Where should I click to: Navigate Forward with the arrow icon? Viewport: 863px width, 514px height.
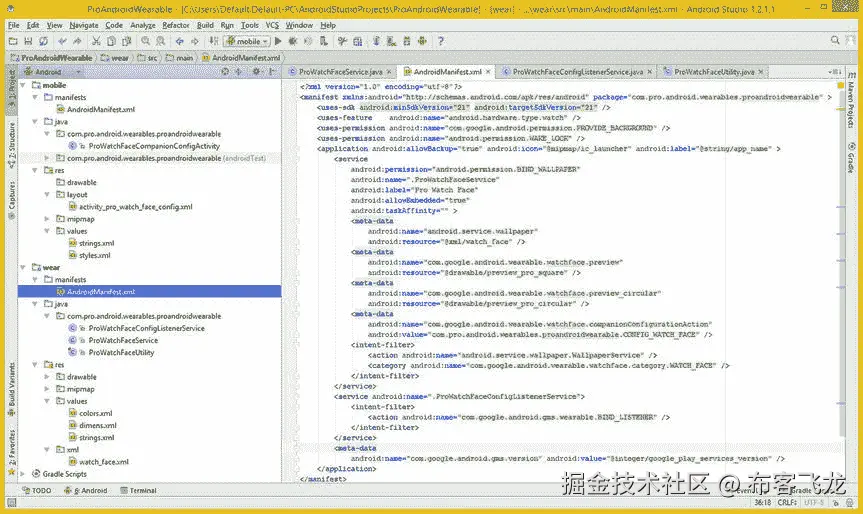coord(195,41)
